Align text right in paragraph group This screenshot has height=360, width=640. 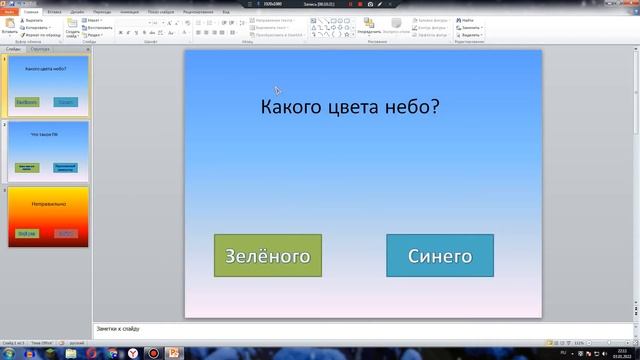(214, 33)
